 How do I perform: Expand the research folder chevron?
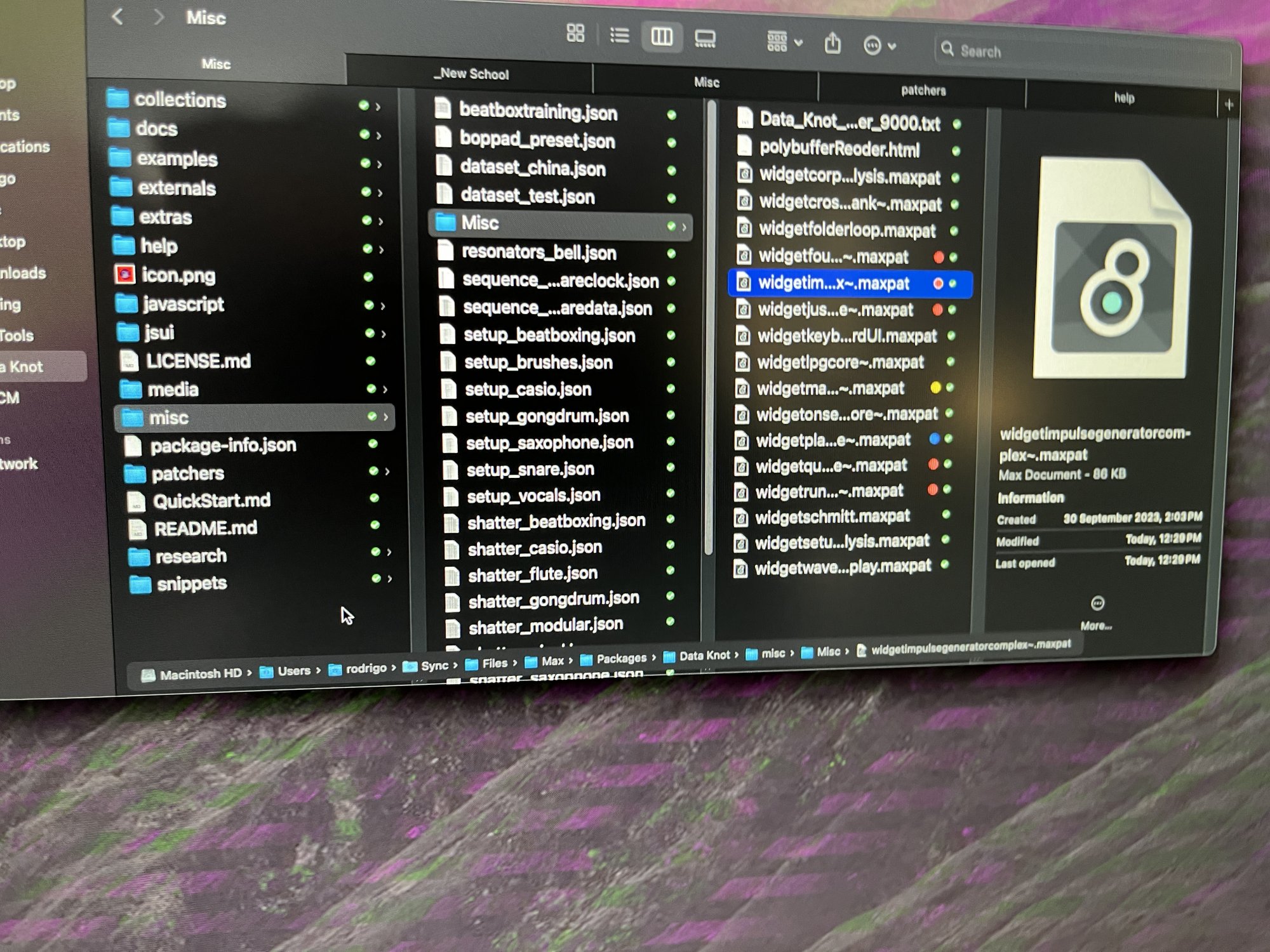389,552
